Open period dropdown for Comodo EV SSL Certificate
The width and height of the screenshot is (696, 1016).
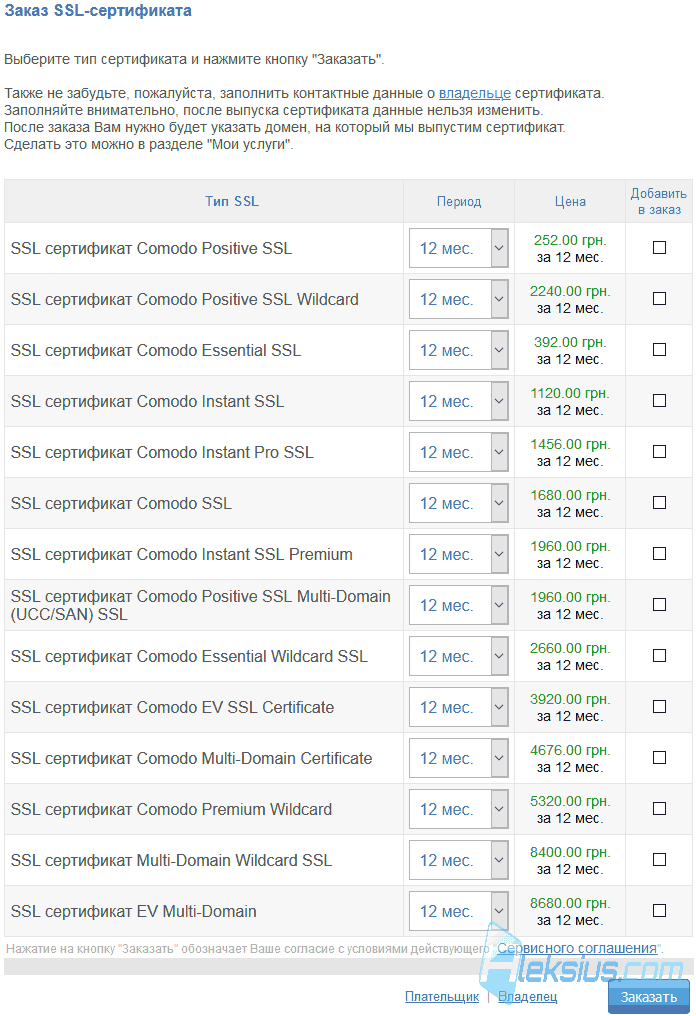[459, 708]
